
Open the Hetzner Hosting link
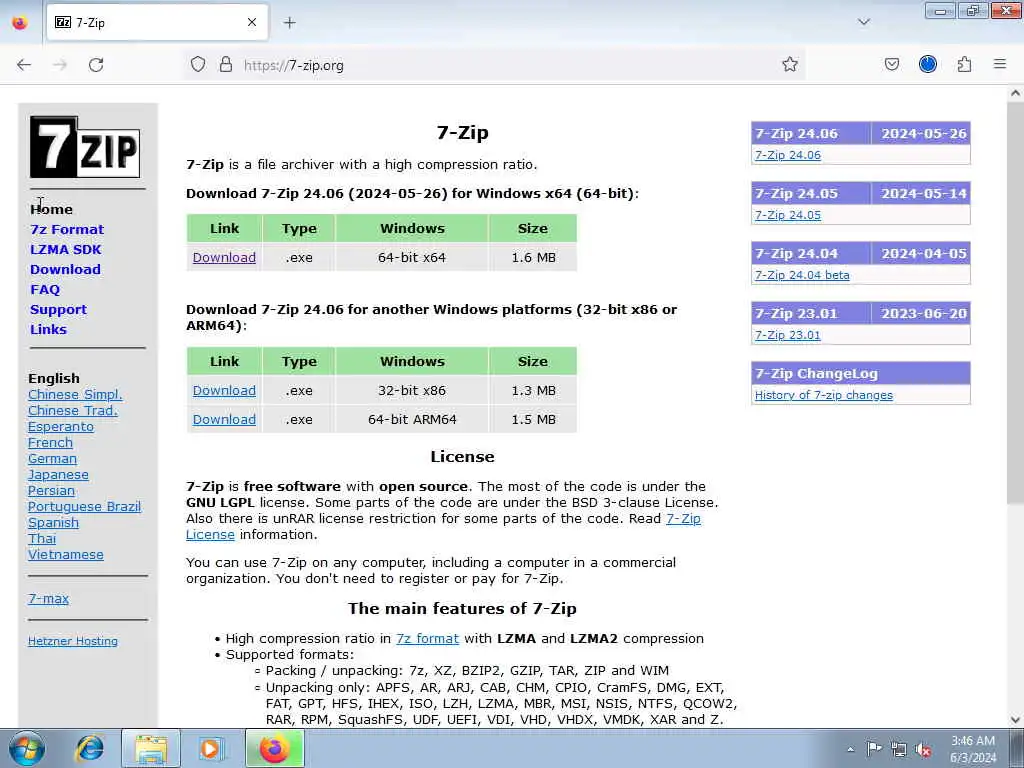coord(72,641)
